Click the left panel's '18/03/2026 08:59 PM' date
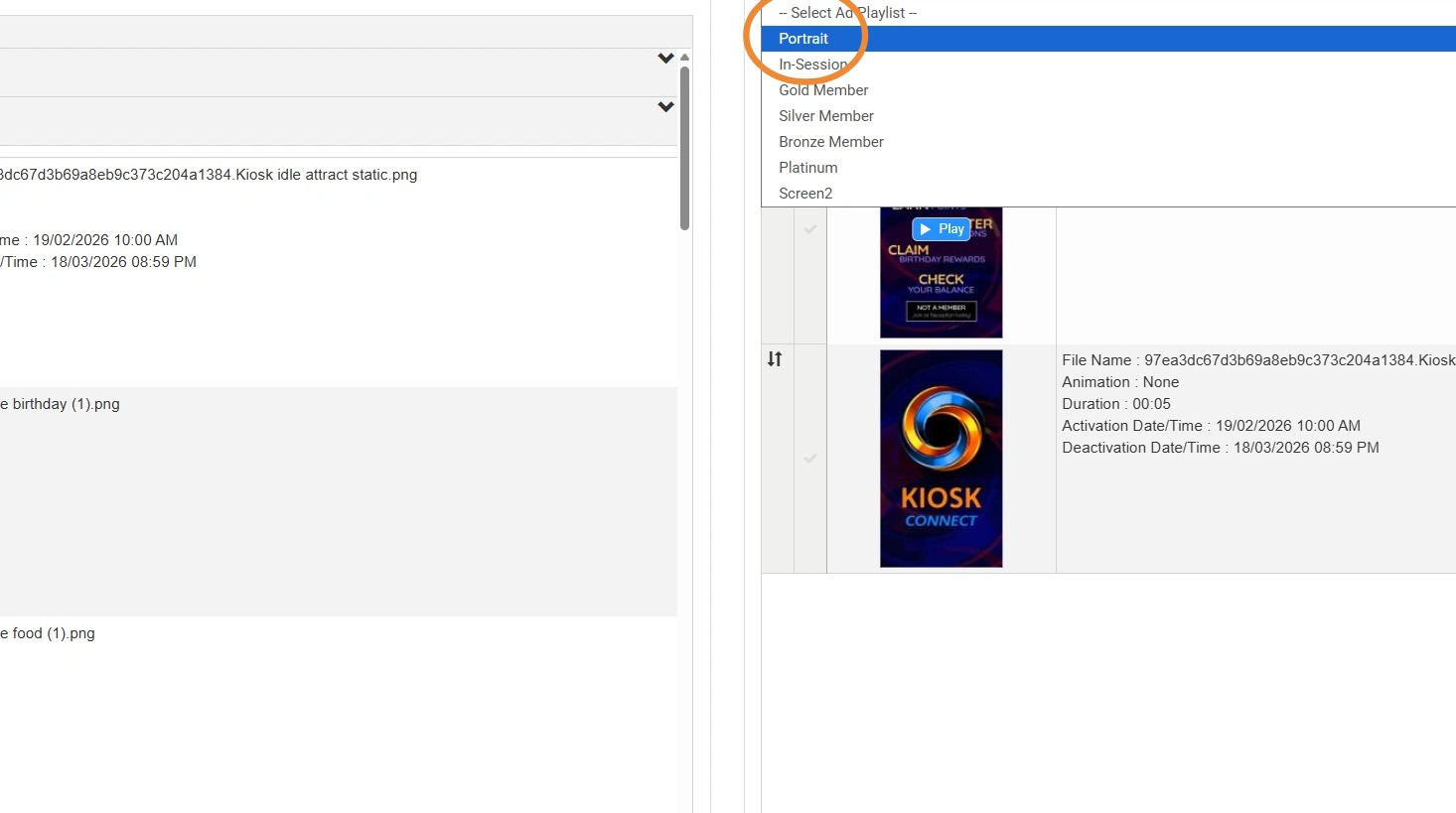1456x813 pixels. click(124, 262)
